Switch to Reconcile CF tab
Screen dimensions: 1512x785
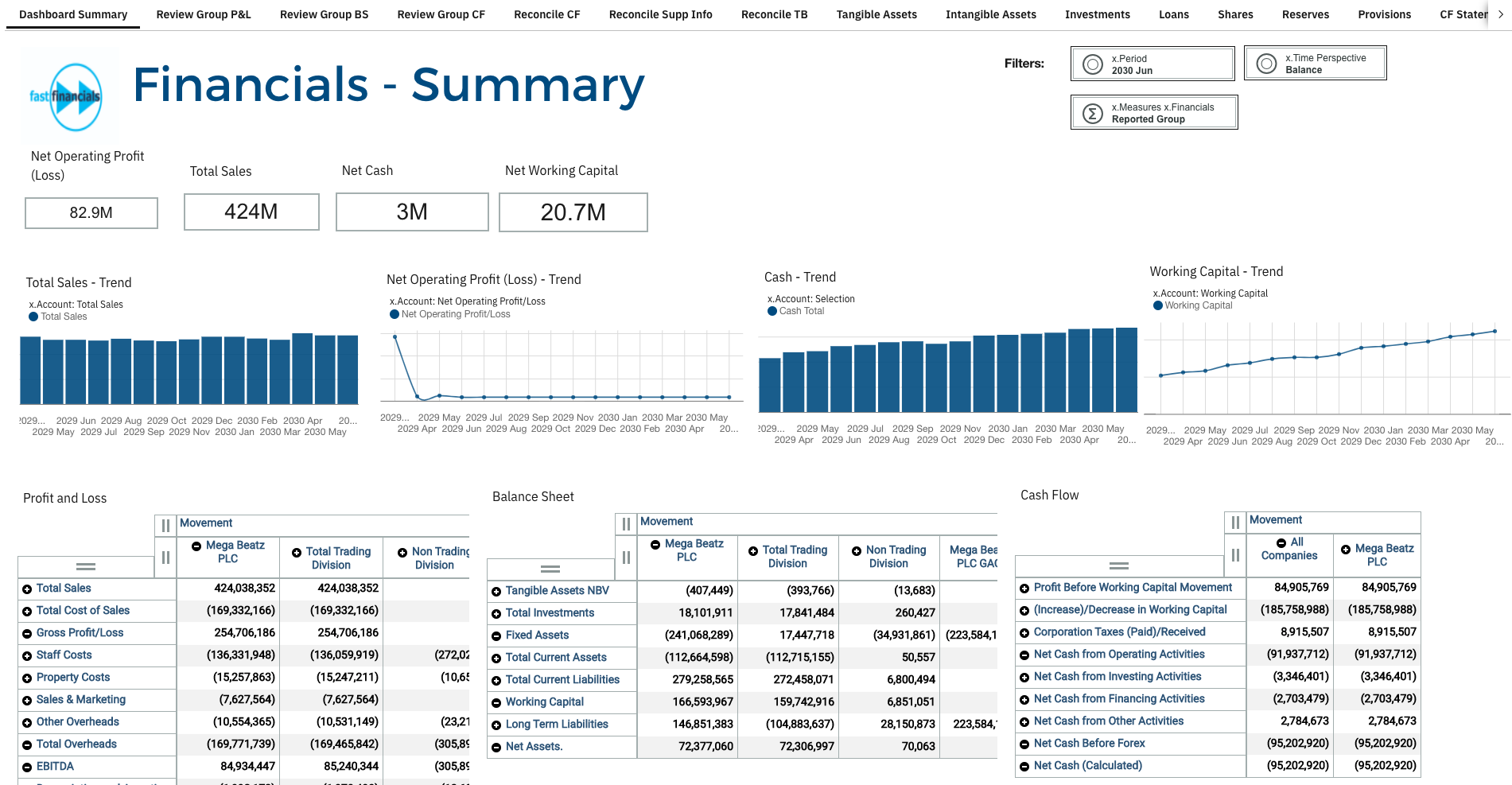coord(547,14)
